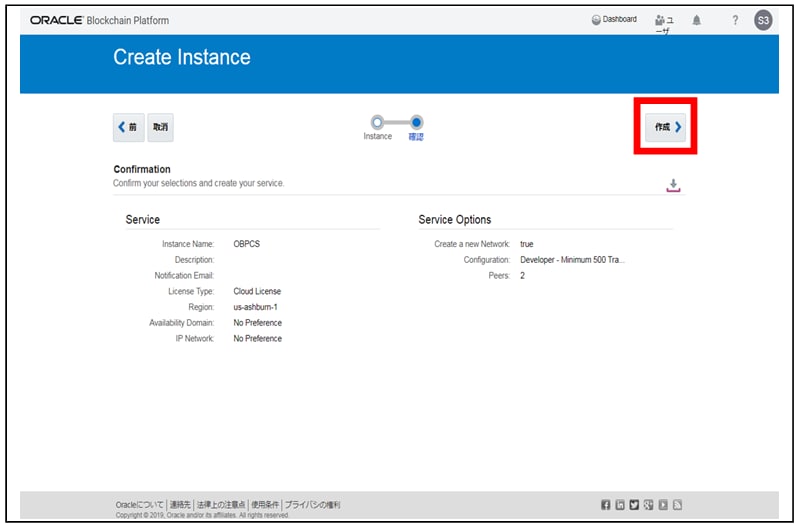Click the Facebook icon in the footer
Screen dimensions: 799x530
pos(605,505)
